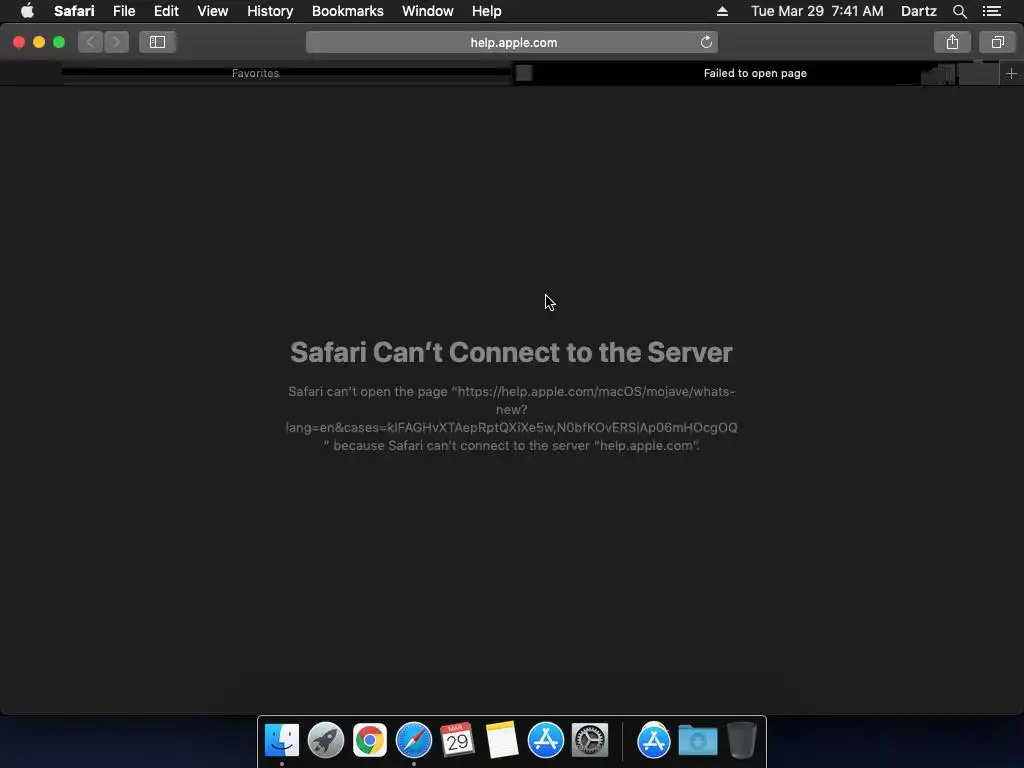
Task: Click the date and time in menu bar
Action: point(817,11)
